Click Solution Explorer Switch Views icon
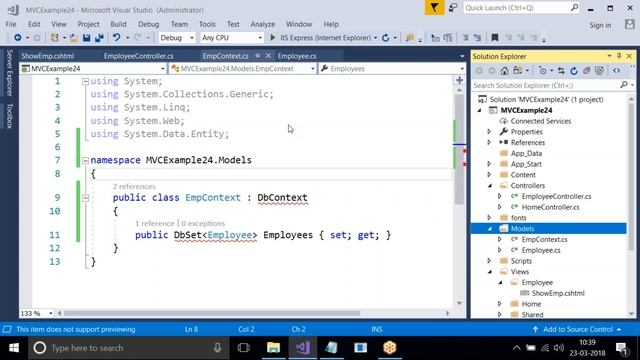The image size is (640, 360). coord(518,71)
